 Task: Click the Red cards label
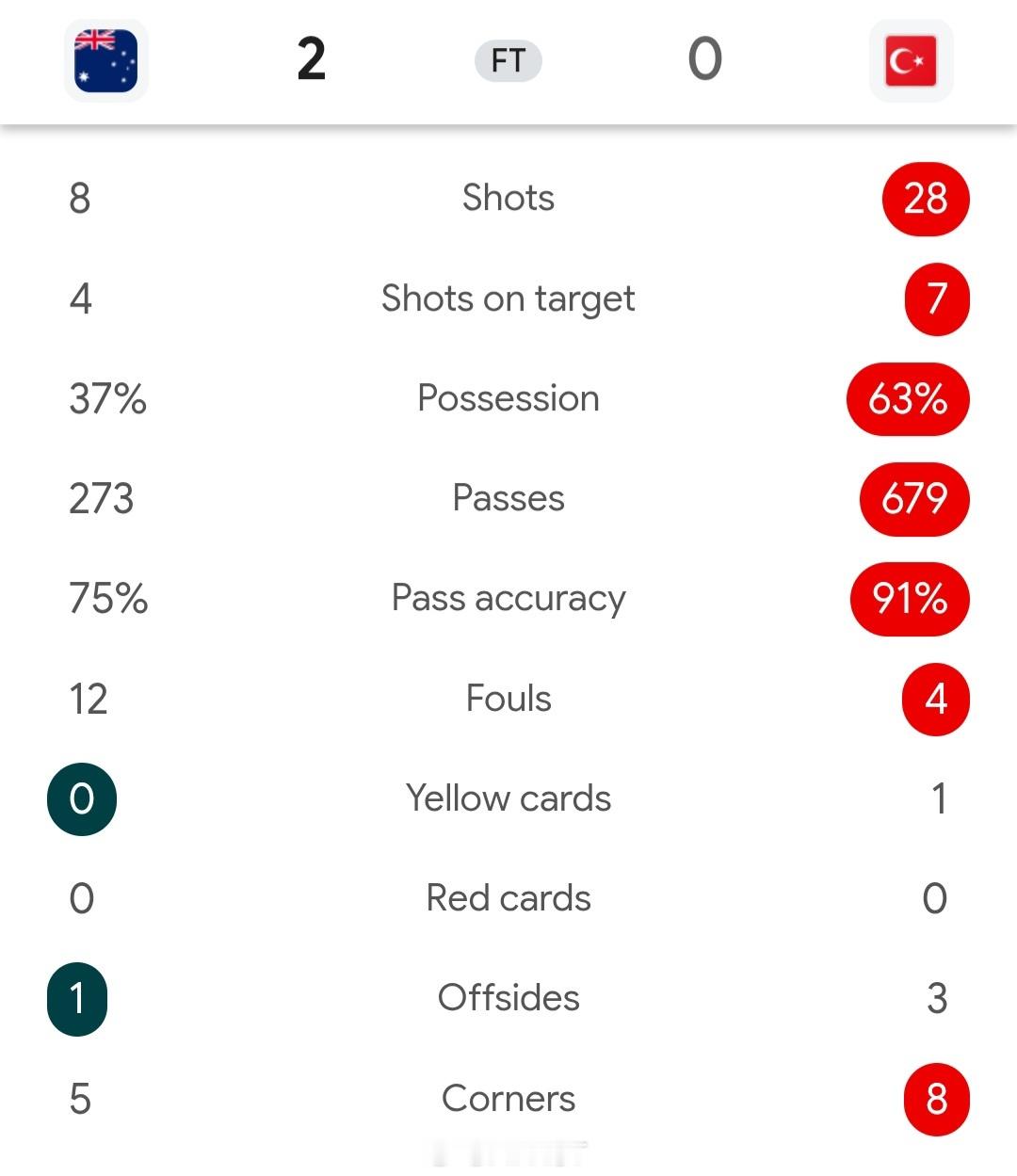(x=508, y=898)
